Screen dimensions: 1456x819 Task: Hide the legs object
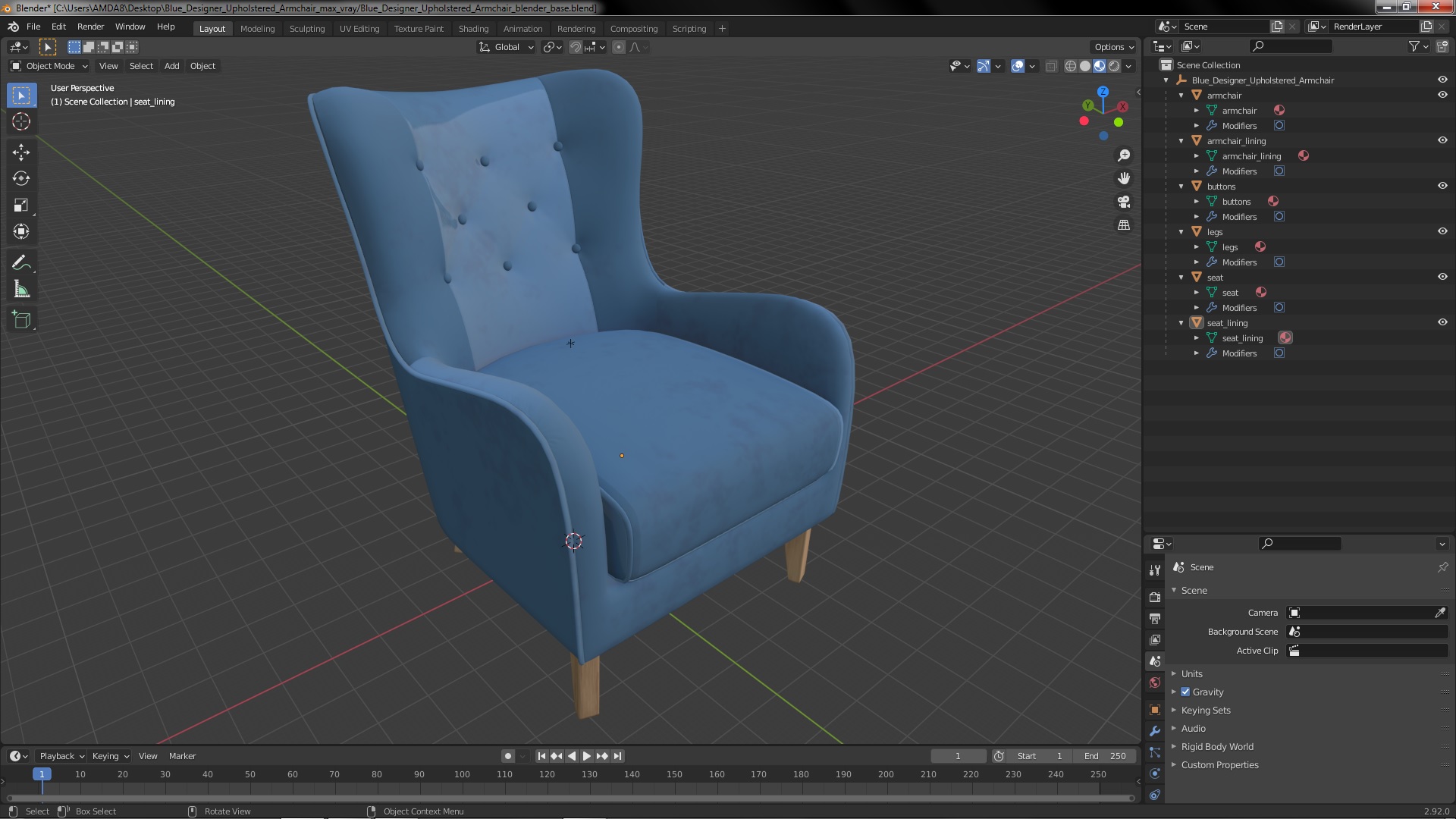click(1442, 231)
